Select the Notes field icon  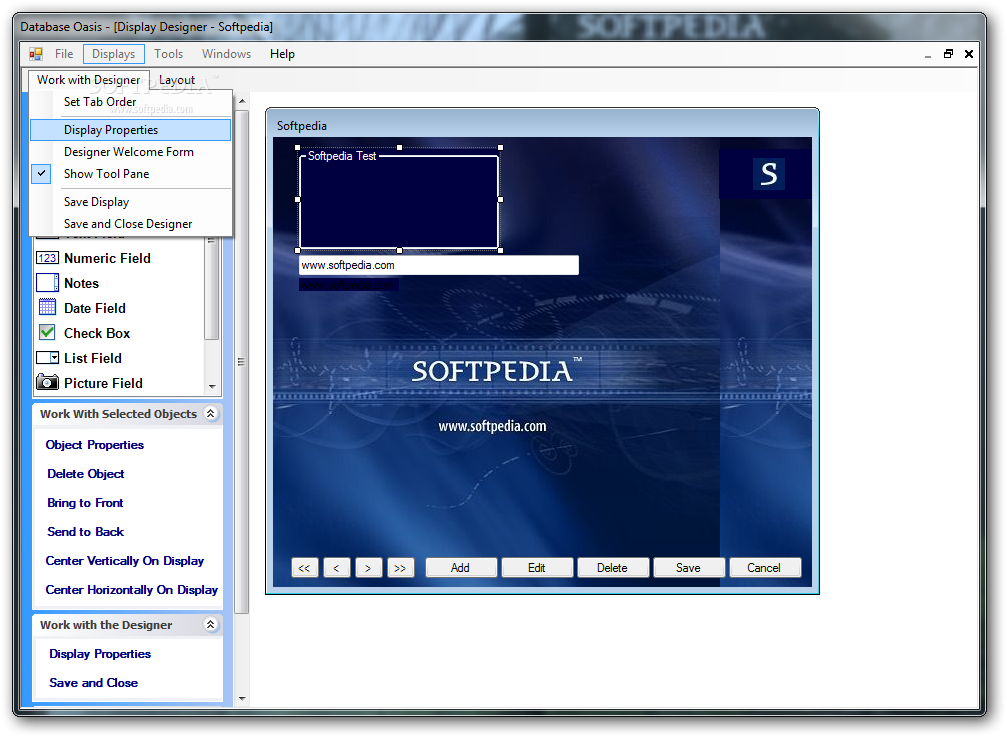(48, 283)
